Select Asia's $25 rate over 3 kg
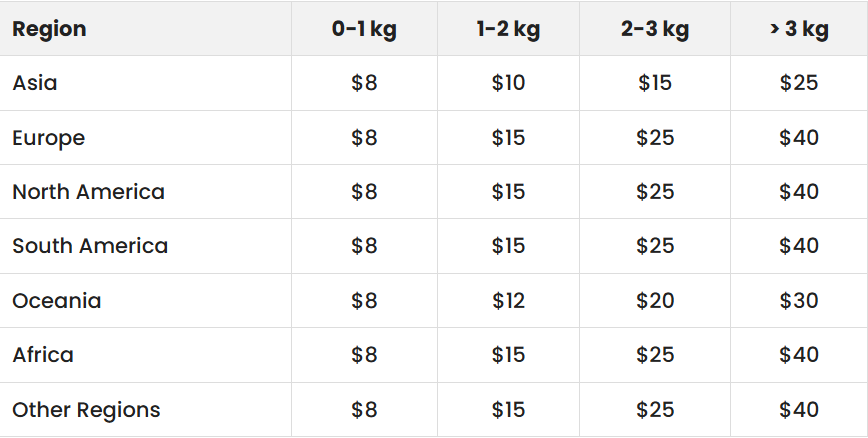This screenshot has width=868, height=438. [799, 83]
